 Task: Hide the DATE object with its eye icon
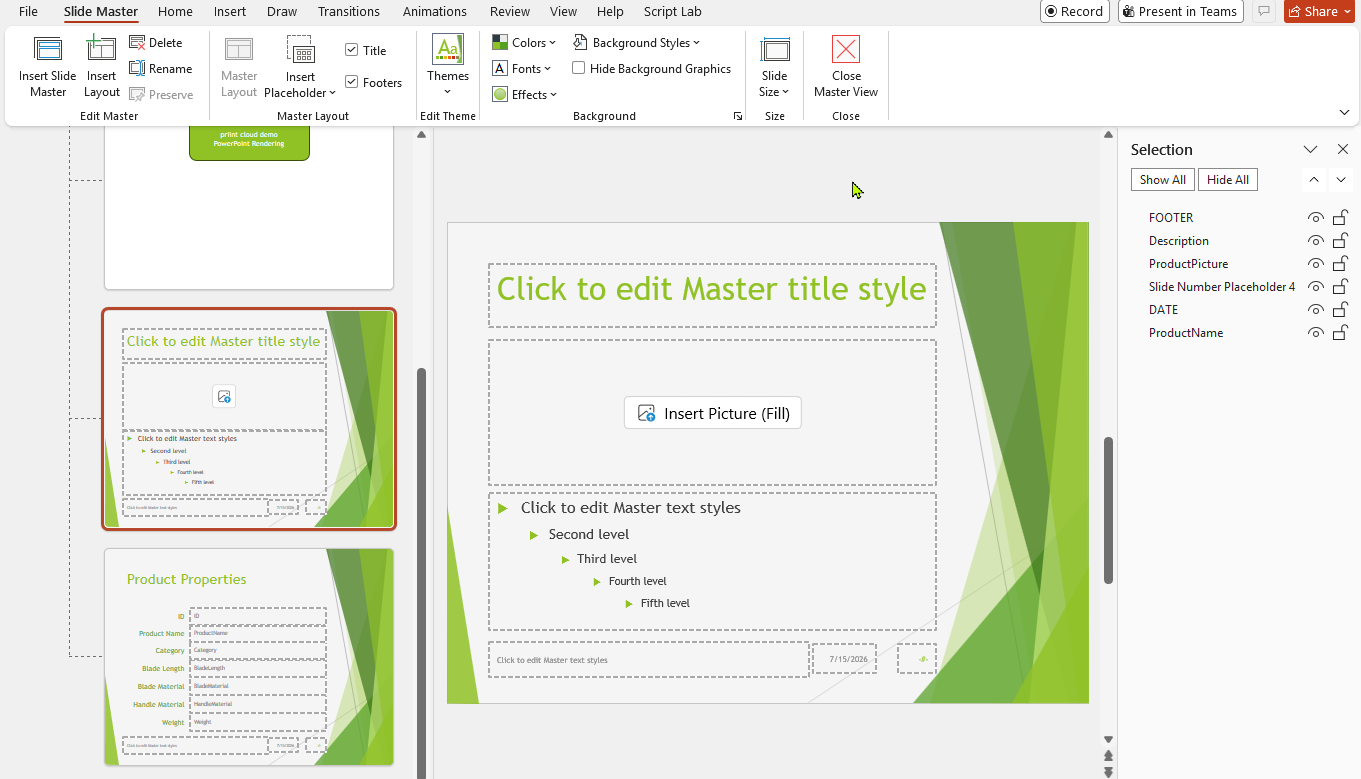[1316, 310]
